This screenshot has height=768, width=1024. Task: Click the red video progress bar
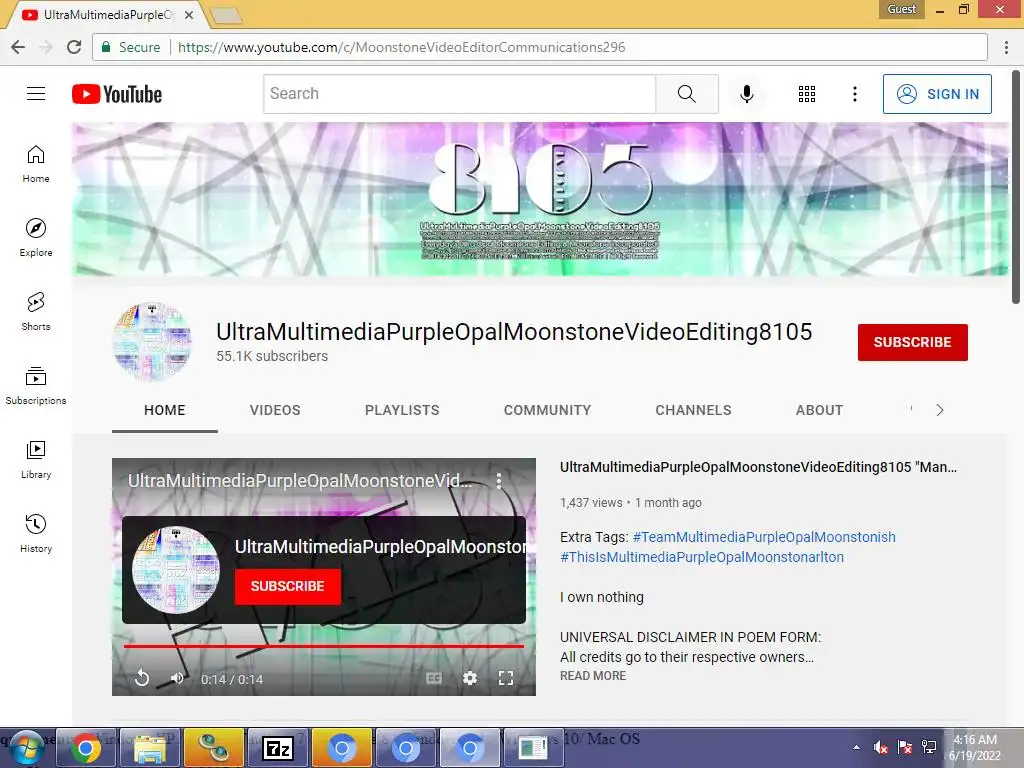click(324, 647)
